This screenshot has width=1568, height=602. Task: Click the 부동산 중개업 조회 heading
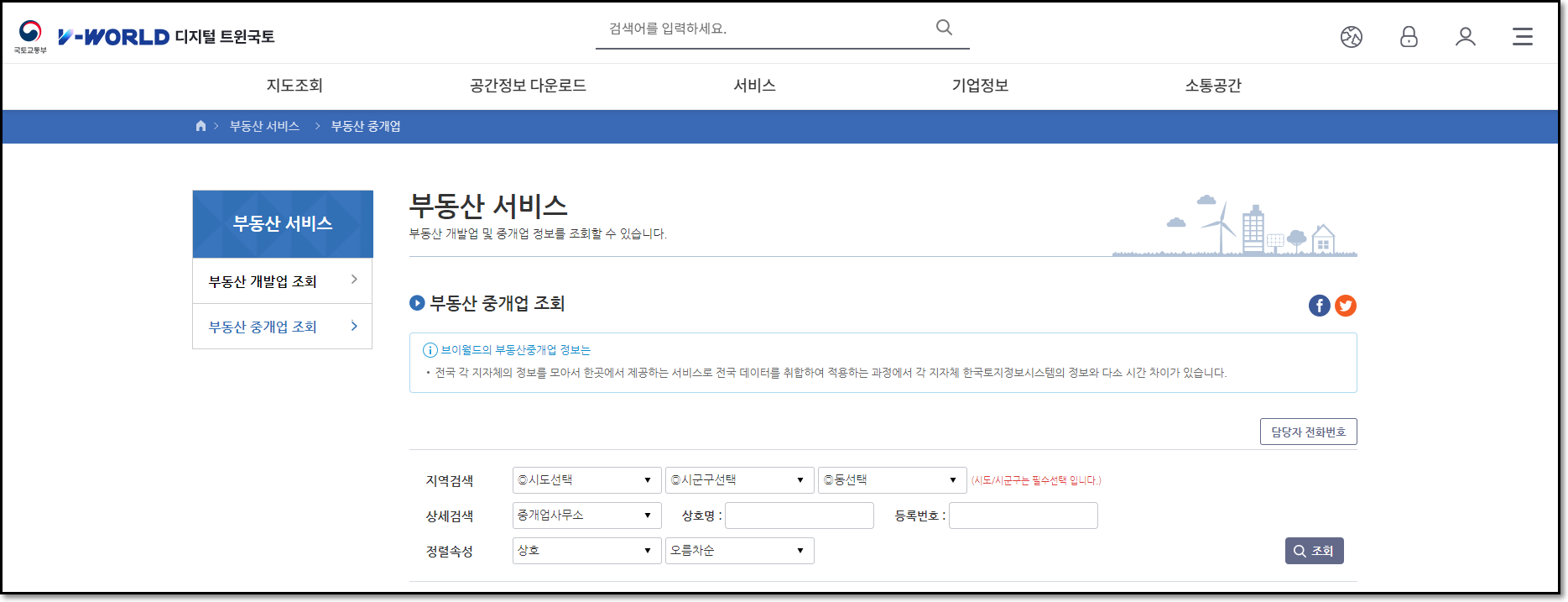point(497,303)
